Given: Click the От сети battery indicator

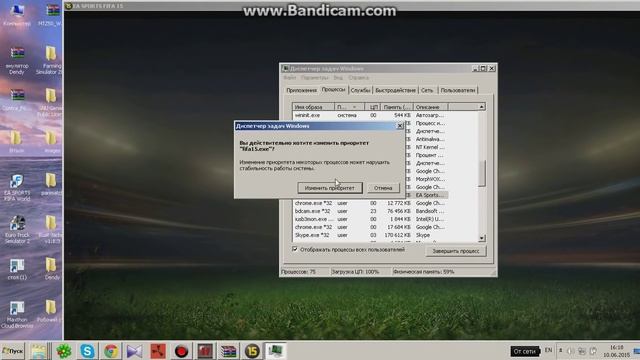Looking at the screenshot, I should 524,351.
